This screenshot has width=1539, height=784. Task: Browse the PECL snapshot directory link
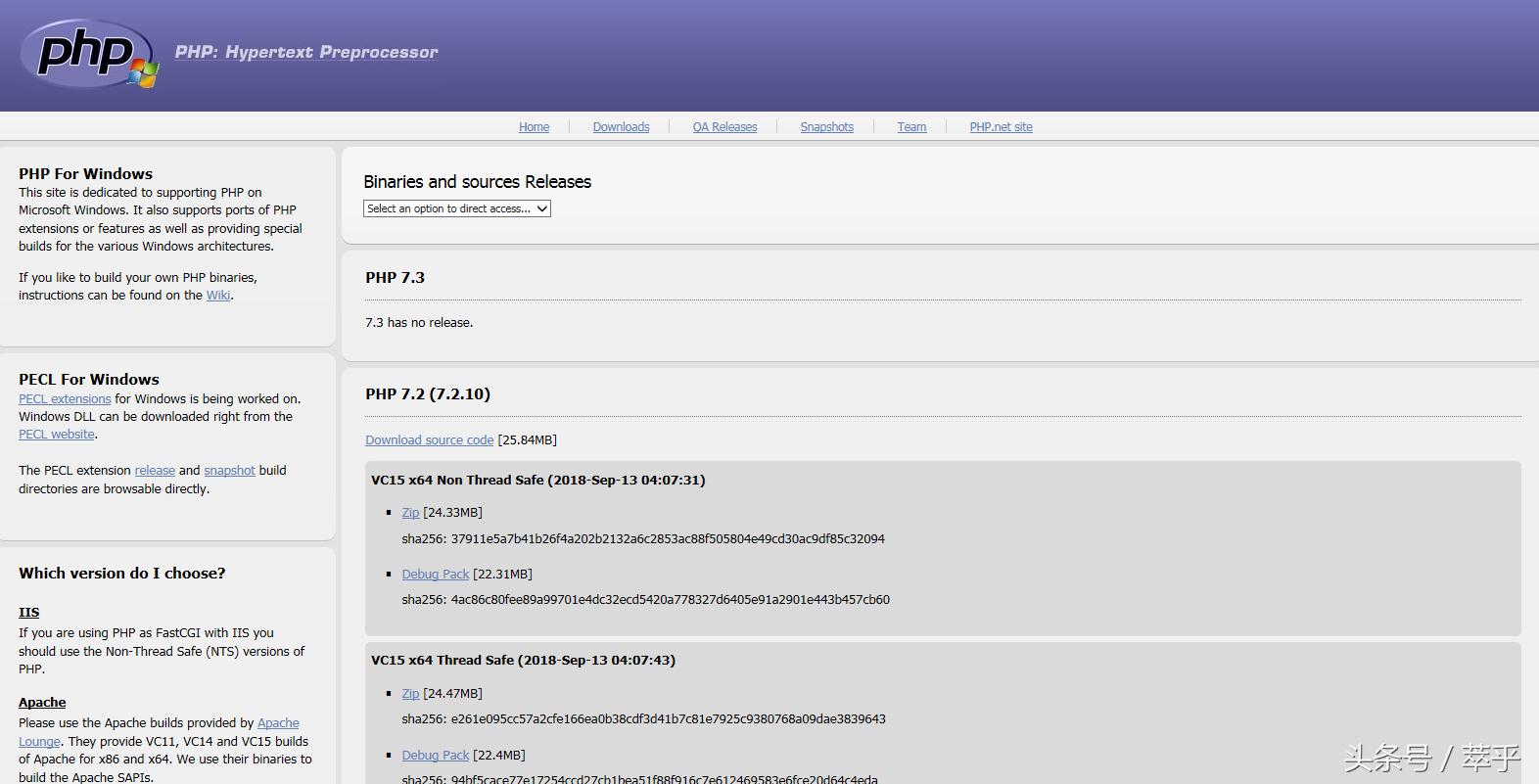[x=229, y=471]
